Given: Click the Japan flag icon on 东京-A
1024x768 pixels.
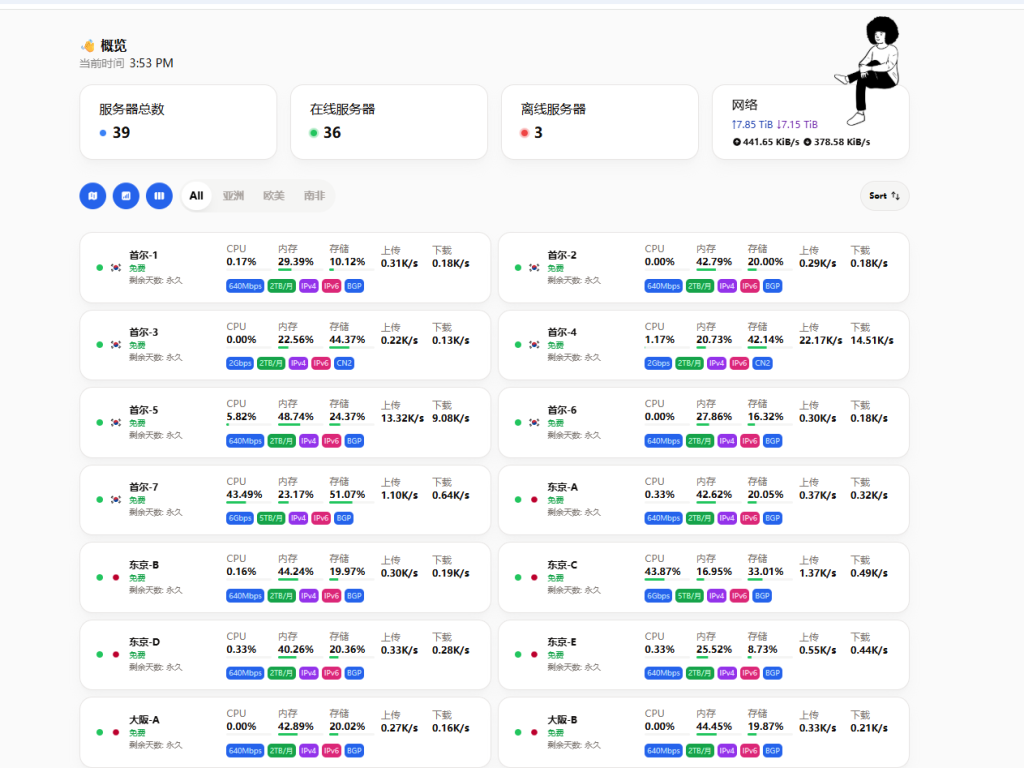Looking at the screenshot, I should (534, 500).
